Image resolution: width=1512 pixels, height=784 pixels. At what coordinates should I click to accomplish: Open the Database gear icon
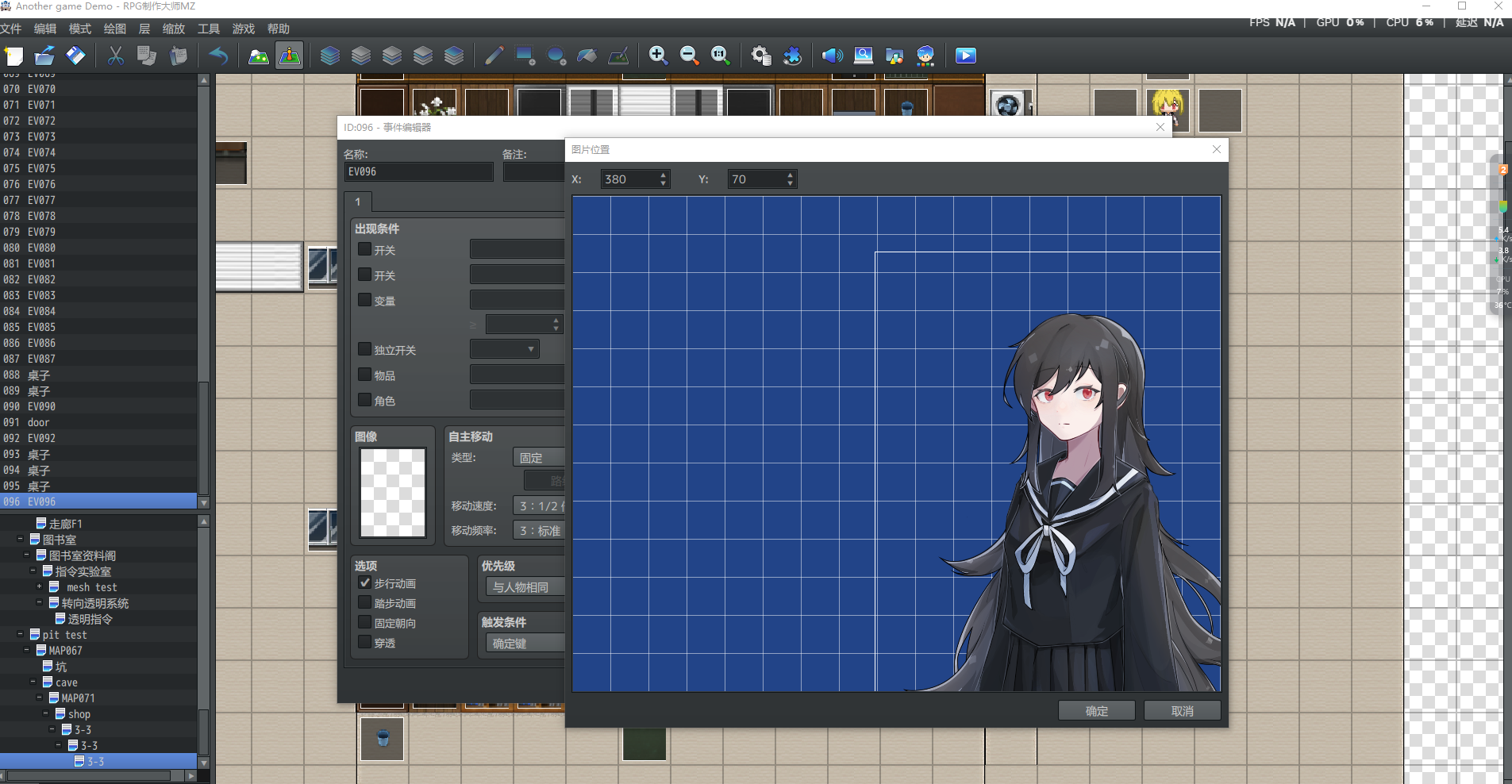[761, 56]
